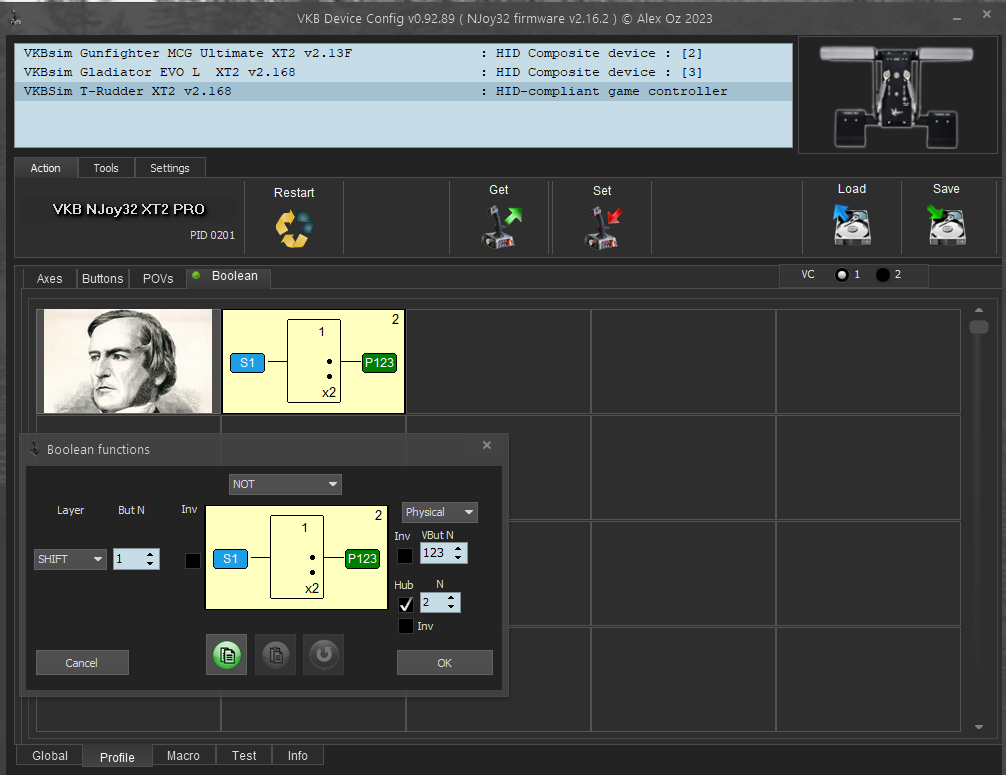Click OK in Boolean functions dialog
This screenshot has width=1006, height=775.
coord(444,663)
